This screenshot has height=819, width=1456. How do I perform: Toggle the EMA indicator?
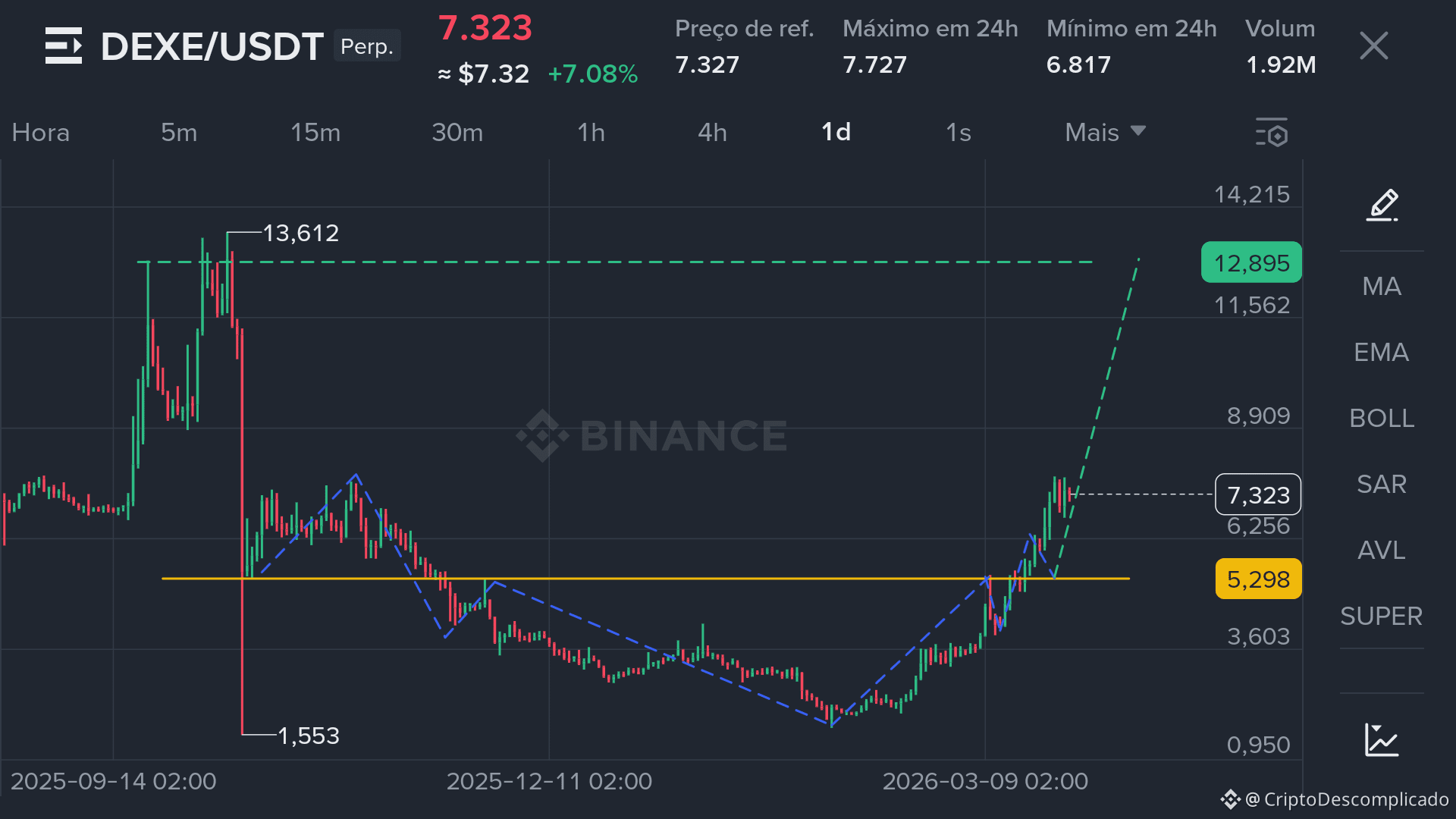tap(1382, 353)
